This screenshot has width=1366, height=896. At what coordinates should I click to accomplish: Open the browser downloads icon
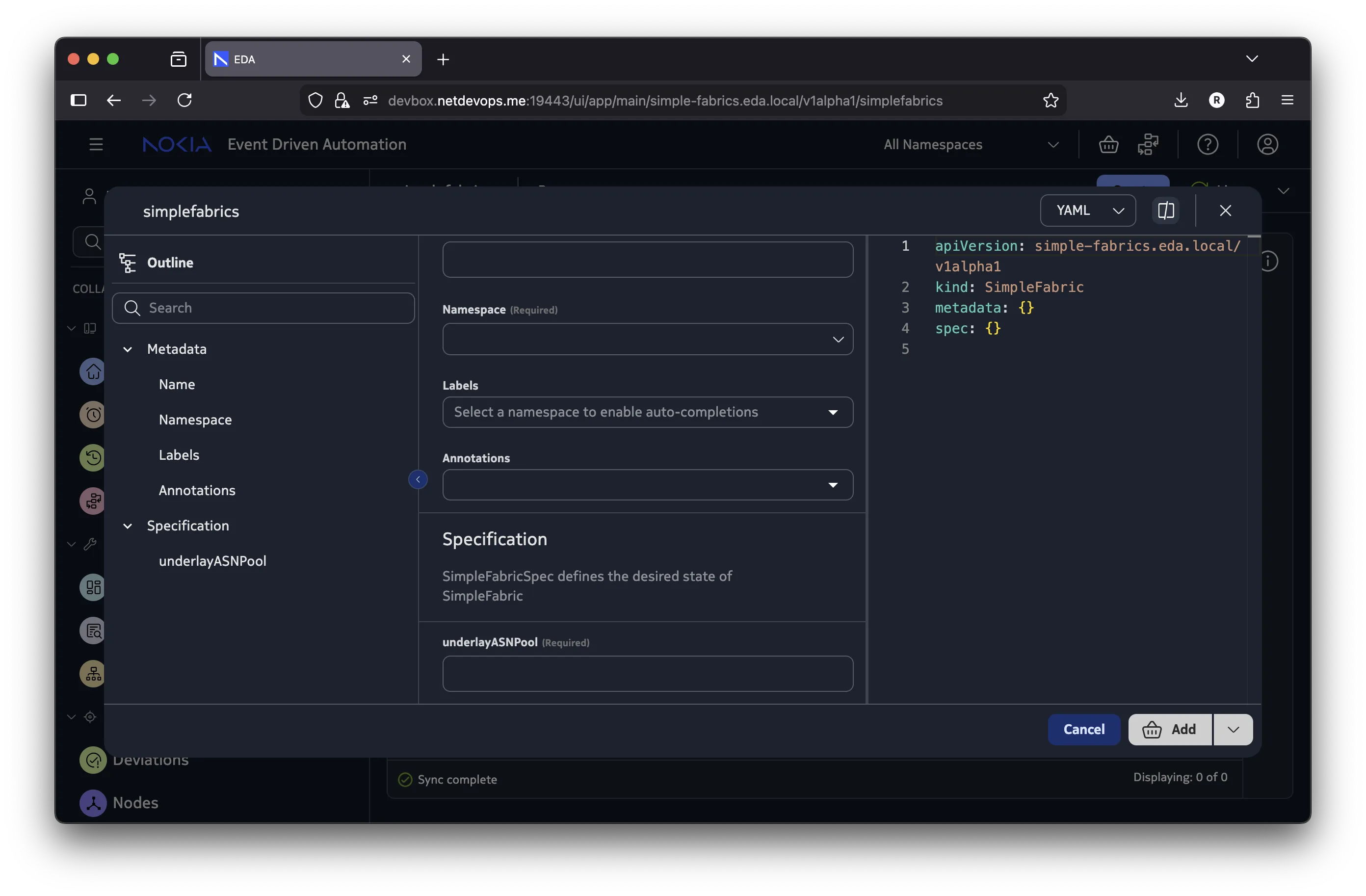coord(1181,101)
